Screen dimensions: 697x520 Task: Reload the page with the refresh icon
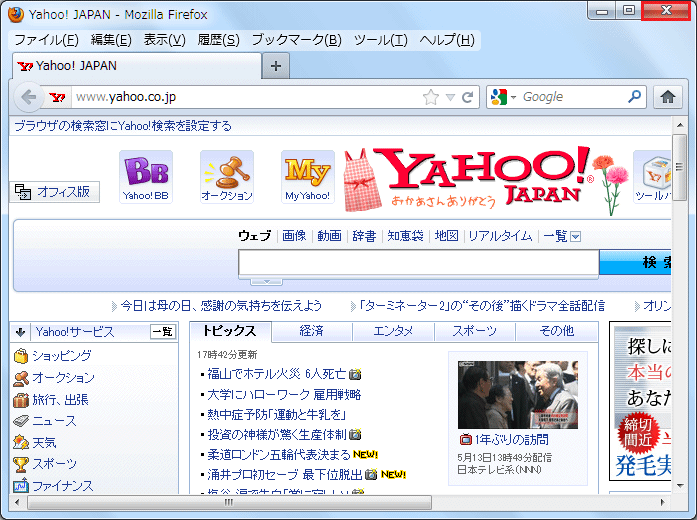467,97
